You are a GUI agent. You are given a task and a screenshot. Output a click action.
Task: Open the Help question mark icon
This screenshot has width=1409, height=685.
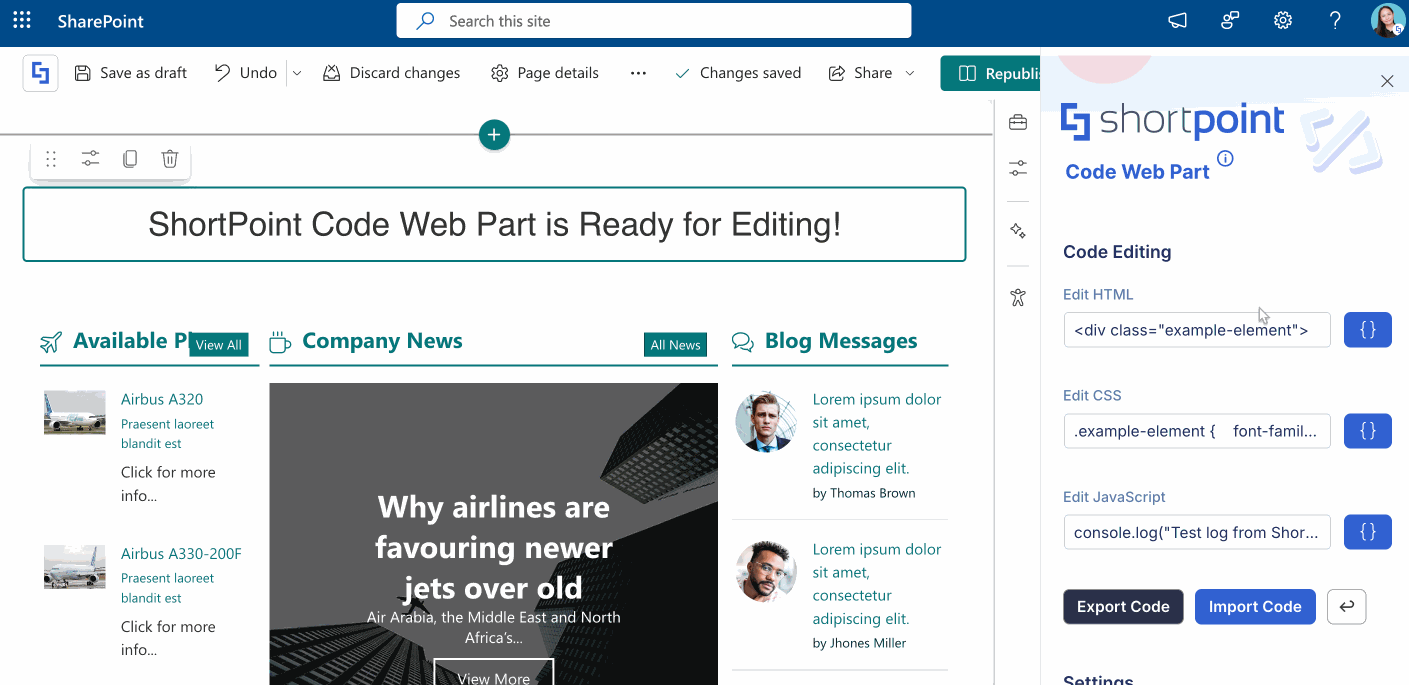point(1335,21)
